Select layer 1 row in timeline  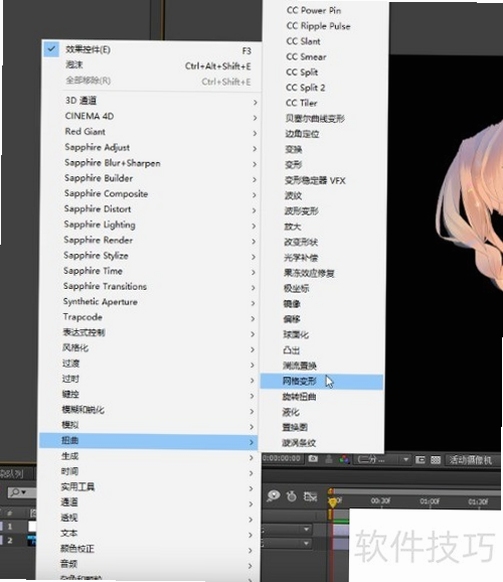pyautogui.click(x=19, y=527)
